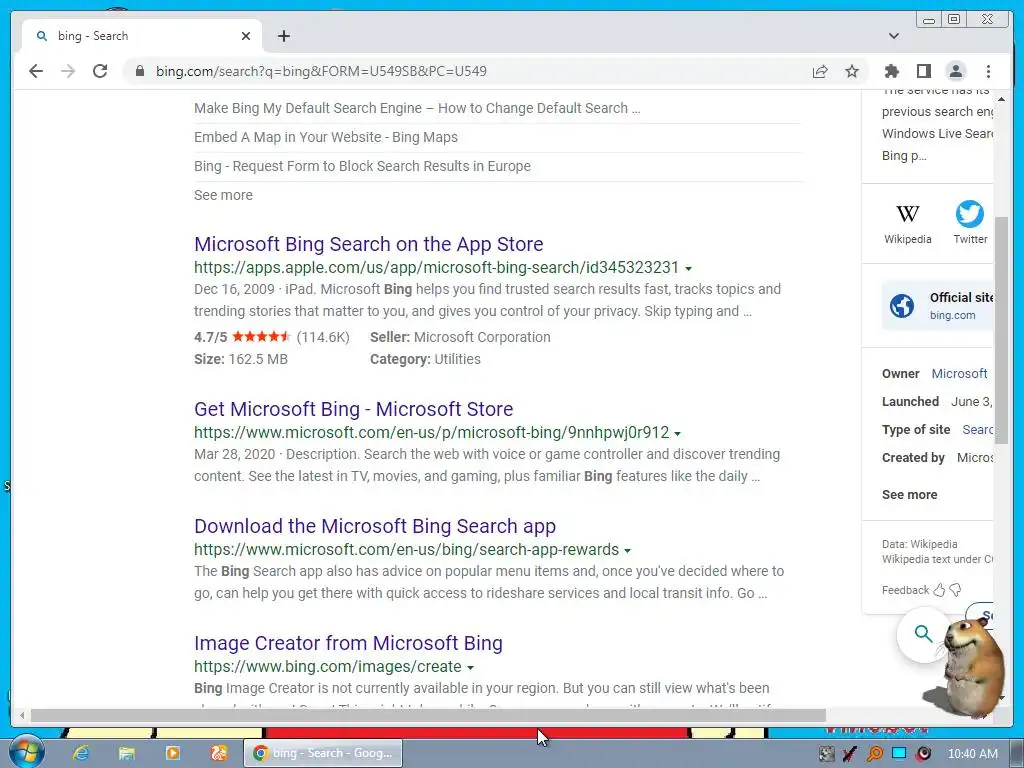The image size is (1024, 768).
Task: Click the bing.com/images/create green URL
Action: coord(328,667)
